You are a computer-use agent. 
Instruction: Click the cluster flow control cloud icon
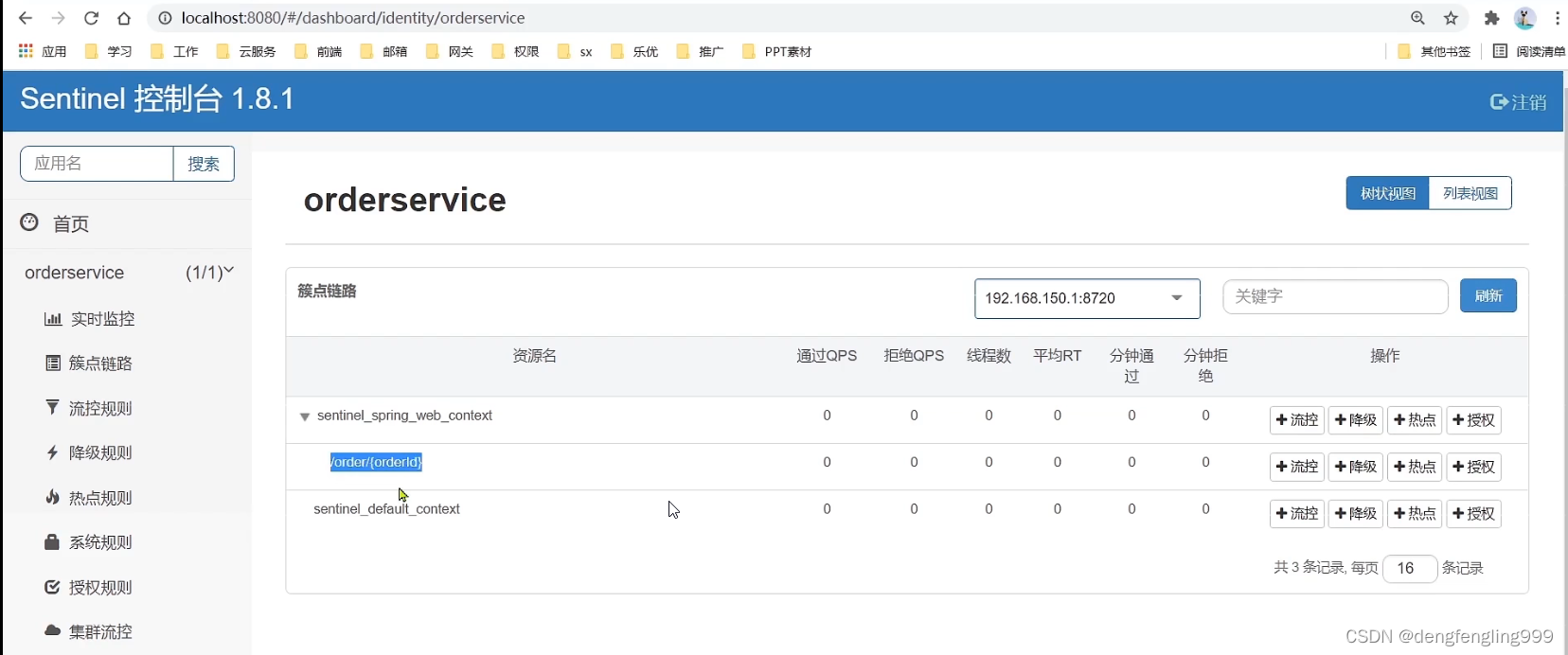pos(53,631)
